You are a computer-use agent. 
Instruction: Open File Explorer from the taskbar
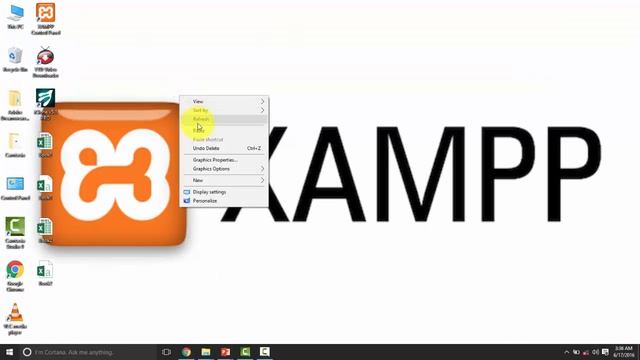click(x=206, y=352)
